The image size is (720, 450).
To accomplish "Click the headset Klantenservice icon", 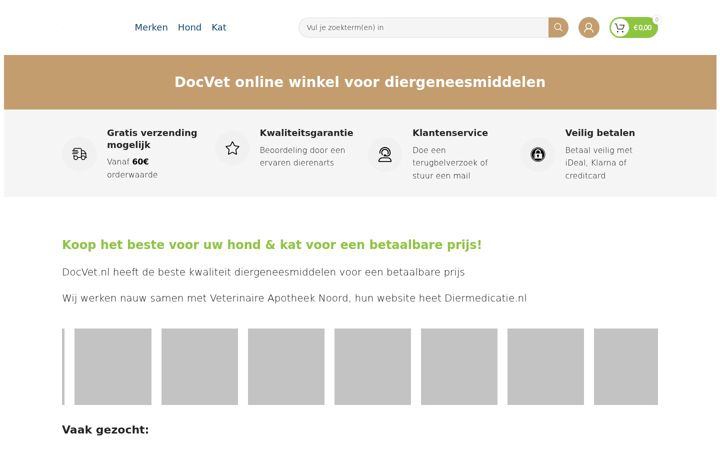I will [385, 154].
